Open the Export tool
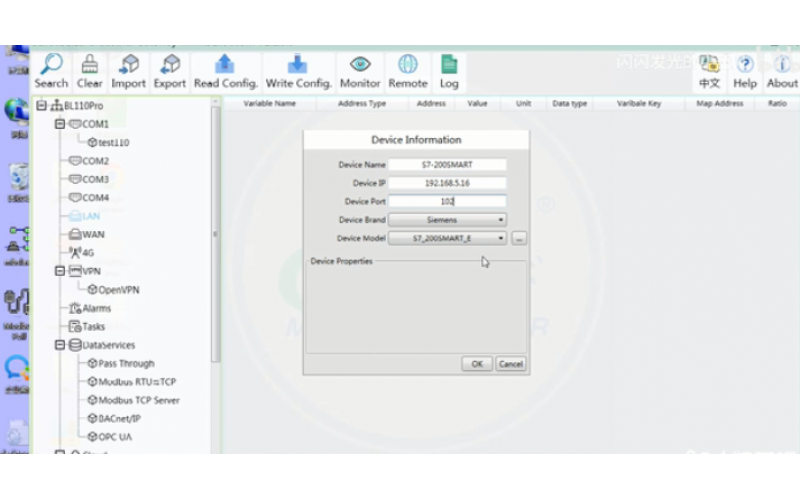 [x=170, y=65]
